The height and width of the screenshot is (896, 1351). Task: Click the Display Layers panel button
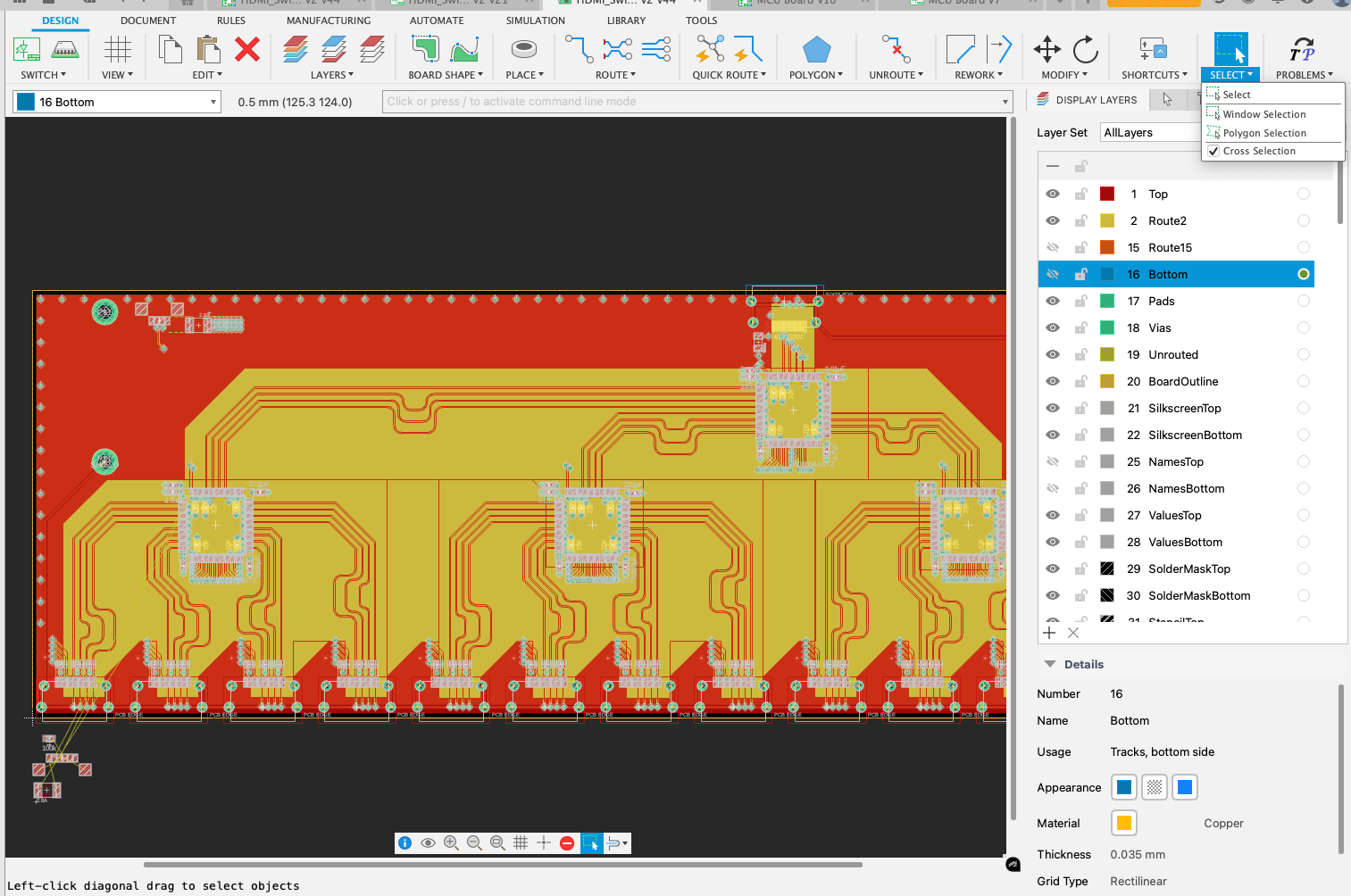[x=1087, y=100]
